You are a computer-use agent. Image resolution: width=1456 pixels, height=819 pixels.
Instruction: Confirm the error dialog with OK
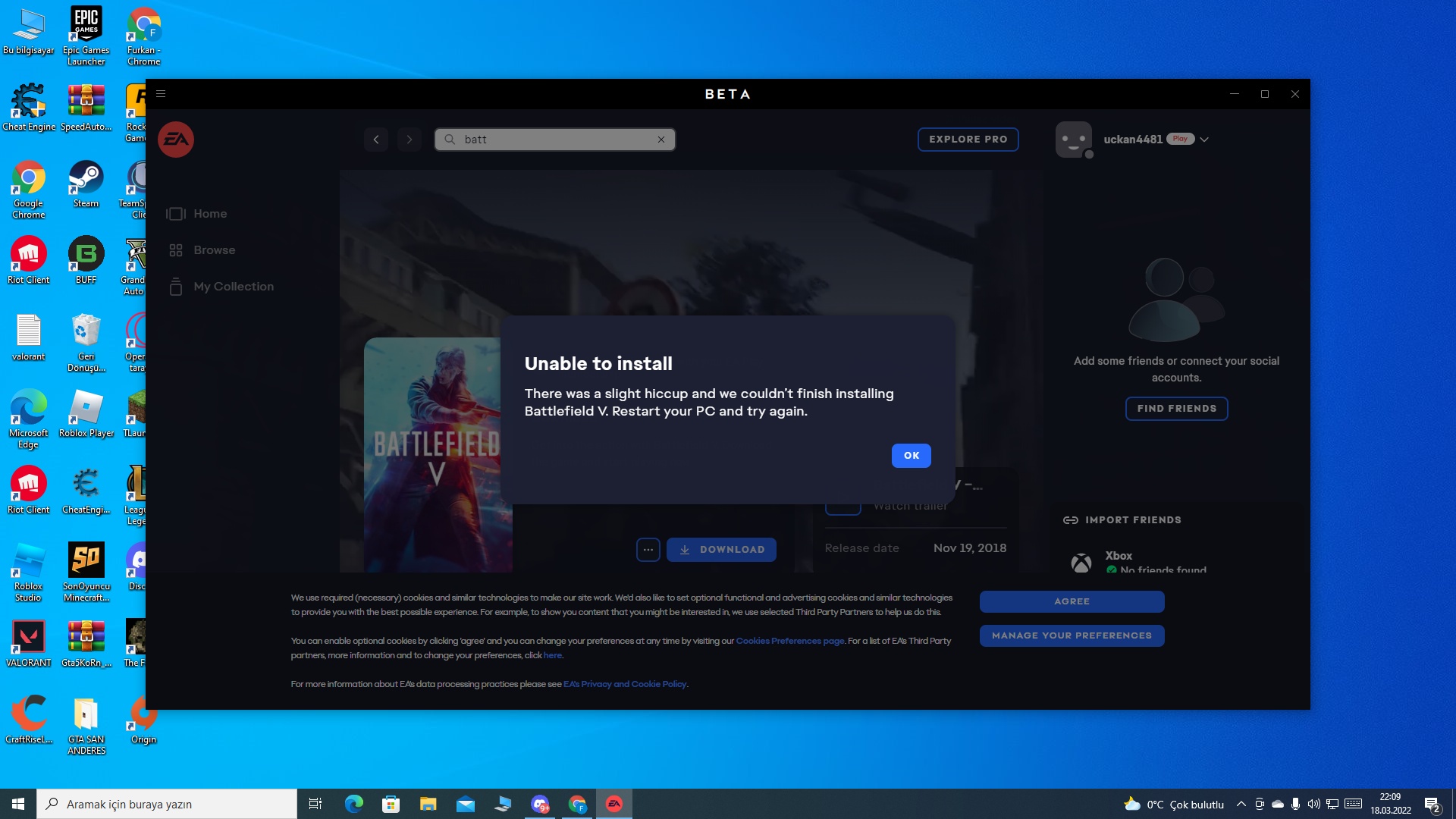[x=912, y=456]
